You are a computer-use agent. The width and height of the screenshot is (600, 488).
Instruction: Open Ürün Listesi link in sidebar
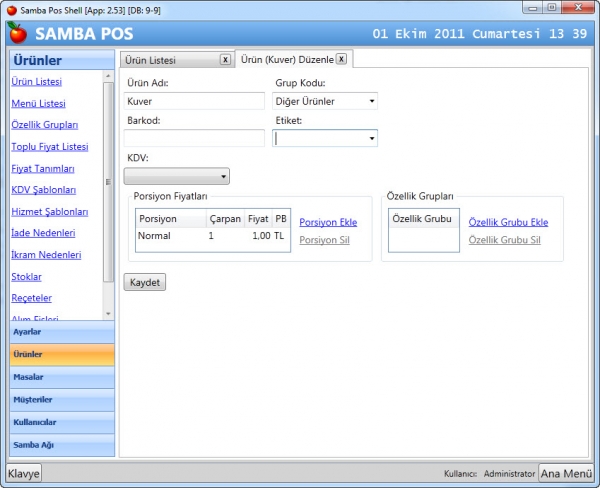(x=36, y=82)
